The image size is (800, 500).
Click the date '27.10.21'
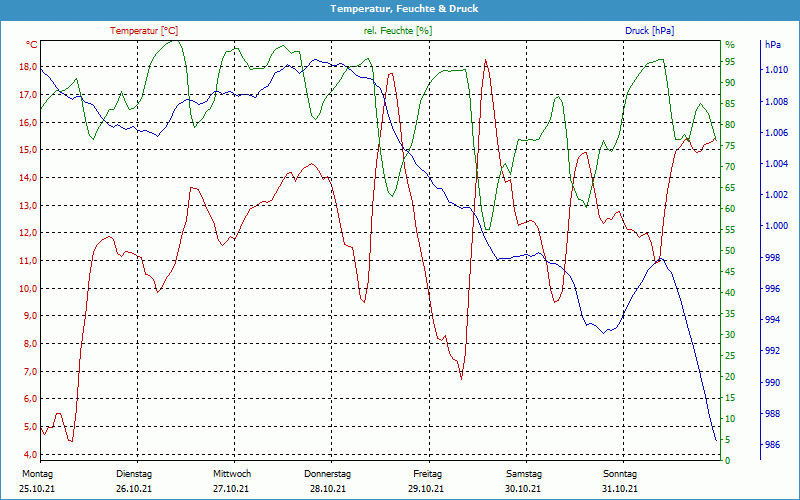pyautogui.click(x=231, y=489)
